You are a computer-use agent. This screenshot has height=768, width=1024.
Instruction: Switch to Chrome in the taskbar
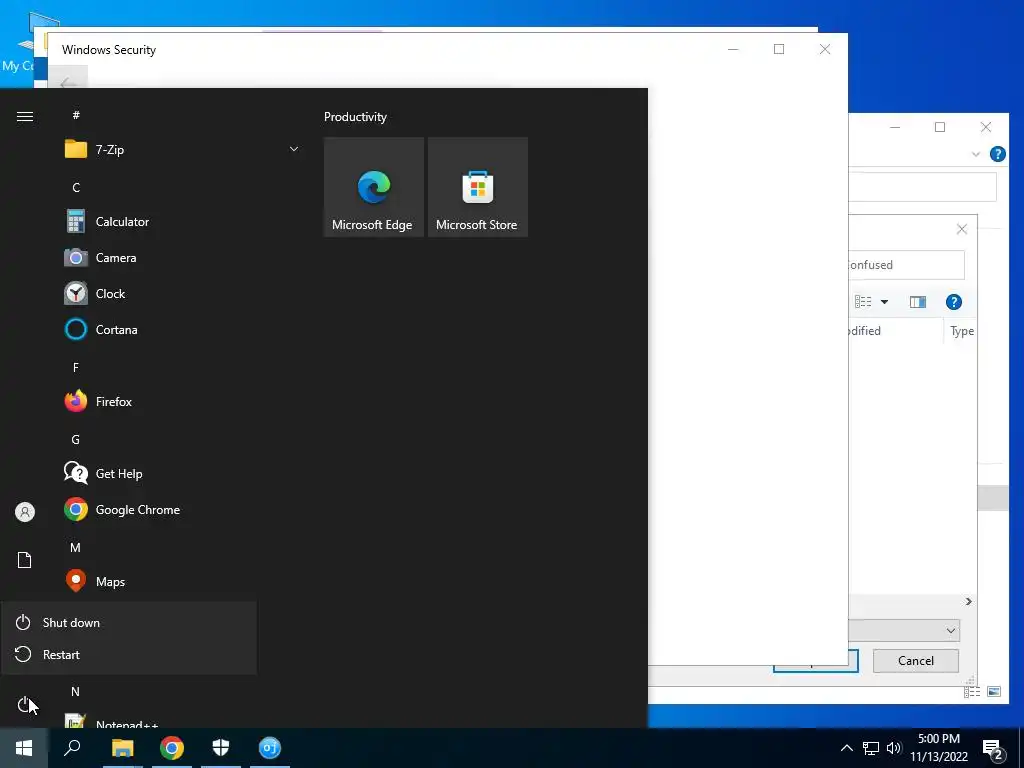point(172,748)
